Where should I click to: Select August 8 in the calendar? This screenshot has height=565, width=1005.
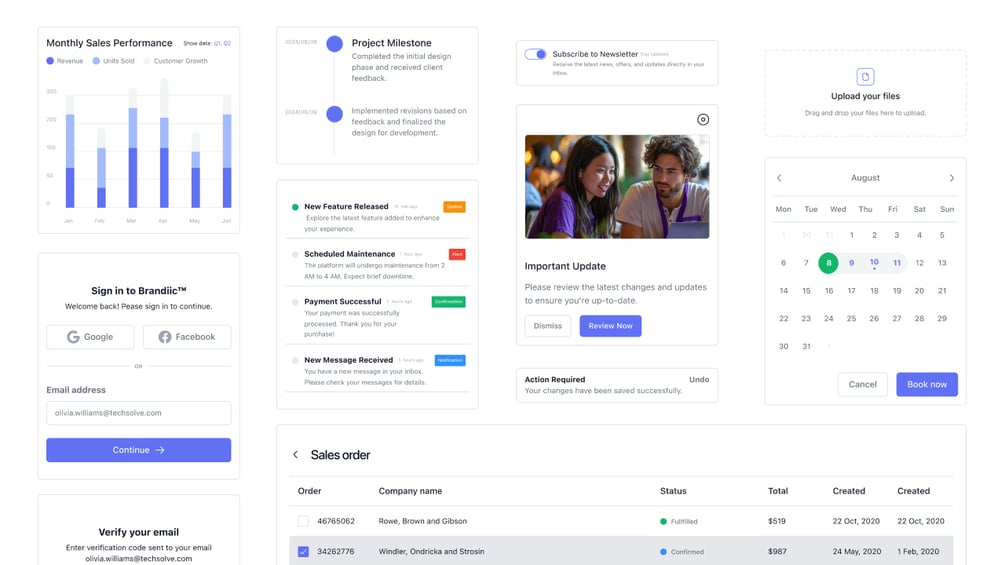click(x=828, y=263)
